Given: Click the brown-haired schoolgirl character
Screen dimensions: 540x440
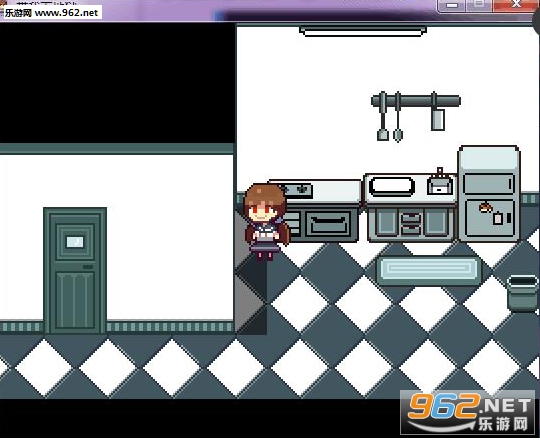Looking at the screenshot, I should pos(266,222).
